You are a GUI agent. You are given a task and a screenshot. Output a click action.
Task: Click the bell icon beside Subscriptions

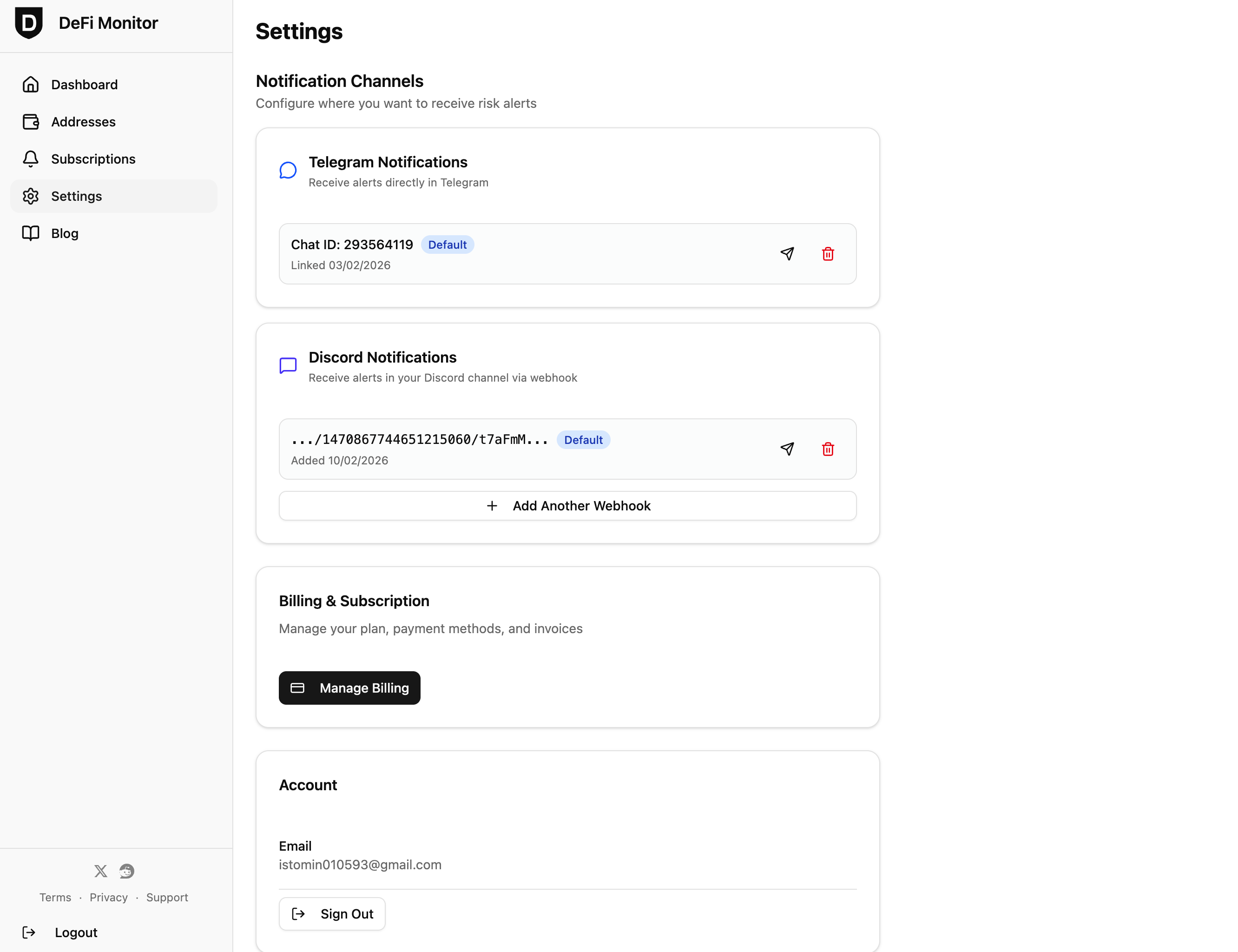31,159
